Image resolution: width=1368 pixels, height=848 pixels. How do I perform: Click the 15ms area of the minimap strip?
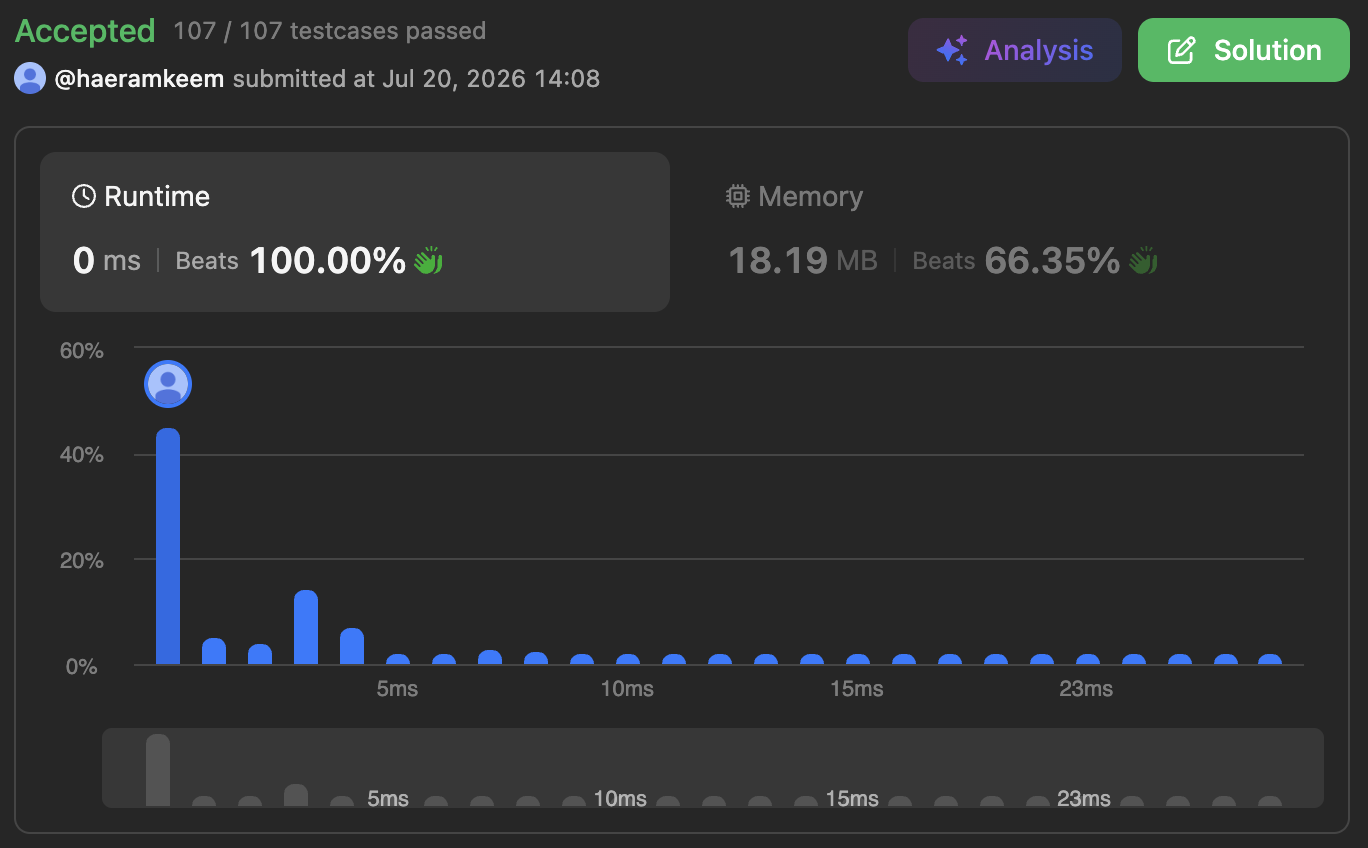tap(852, 798)
